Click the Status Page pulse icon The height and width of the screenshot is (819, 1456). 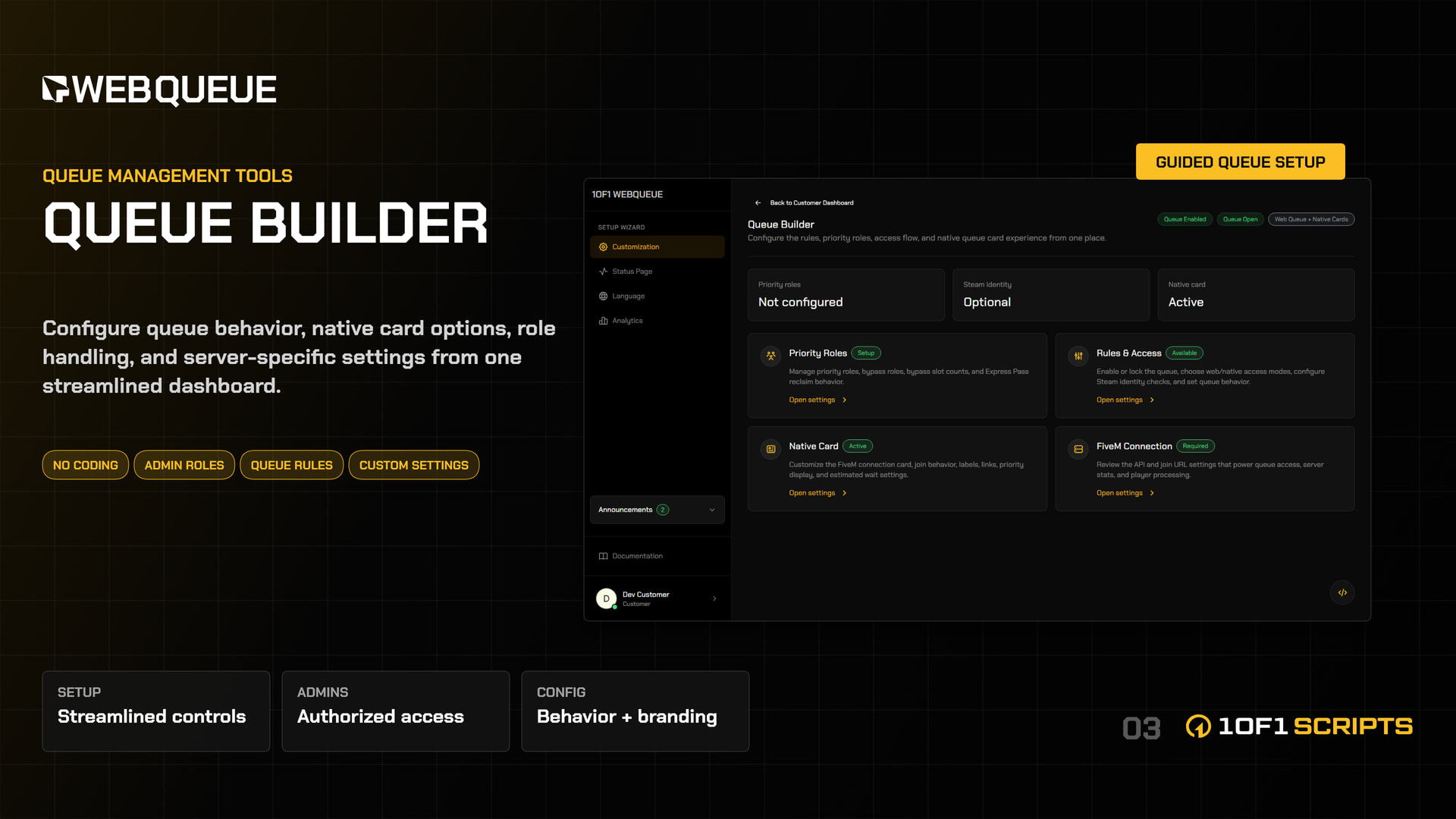click(x=604, y=271)
